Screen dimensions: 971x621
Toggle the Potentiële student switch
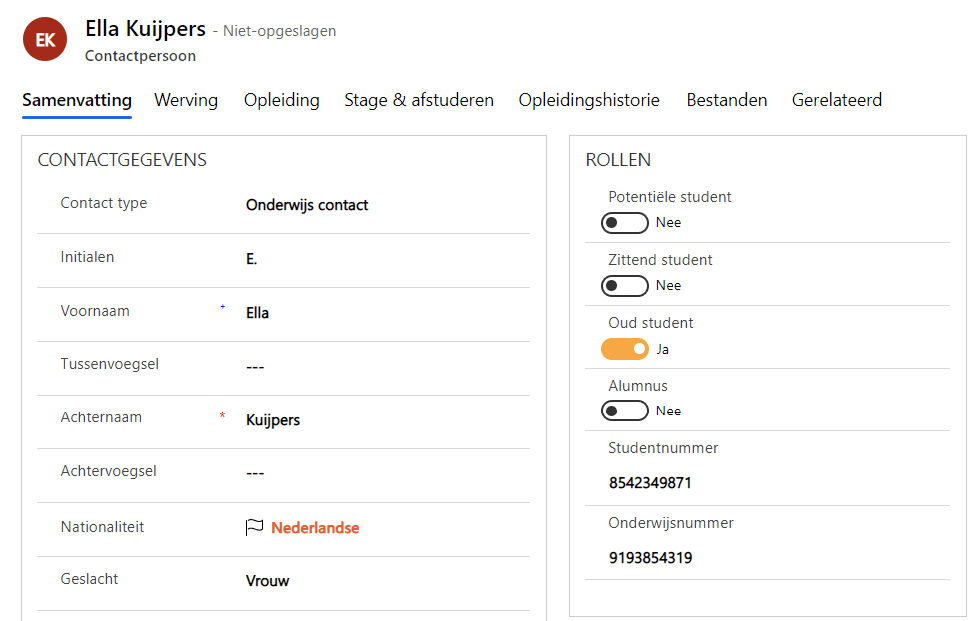pos(625,222)
